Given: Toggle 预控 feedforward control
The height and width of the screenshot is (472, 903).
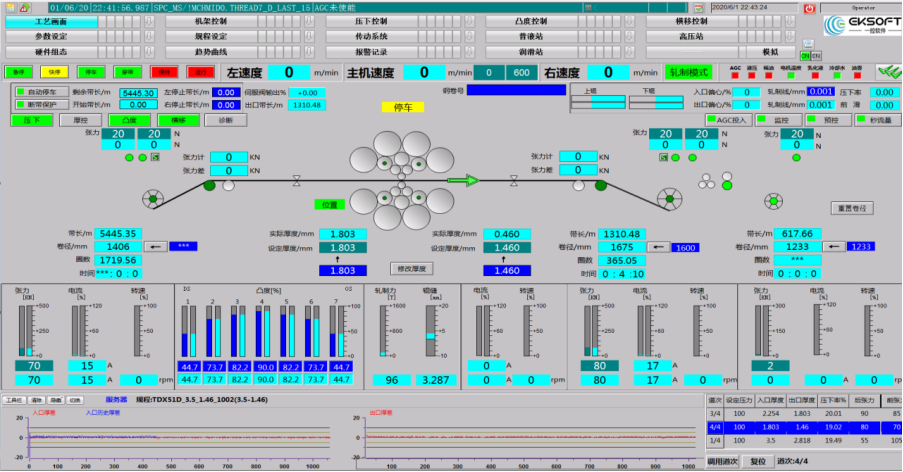Looking at the screenshot, I should [x=828, y=120].
